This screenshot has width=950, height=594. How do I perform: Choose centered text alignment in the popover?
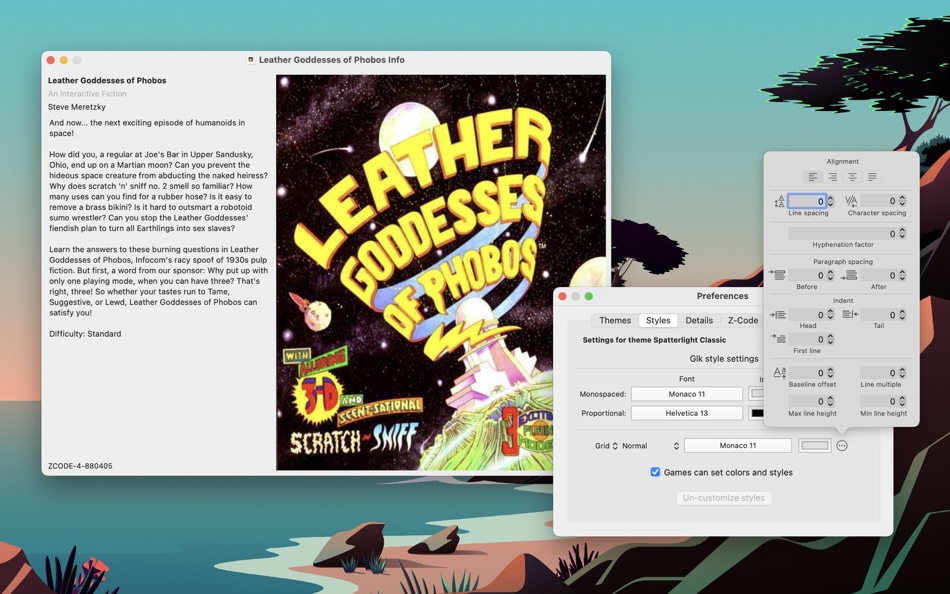[852, 177]
